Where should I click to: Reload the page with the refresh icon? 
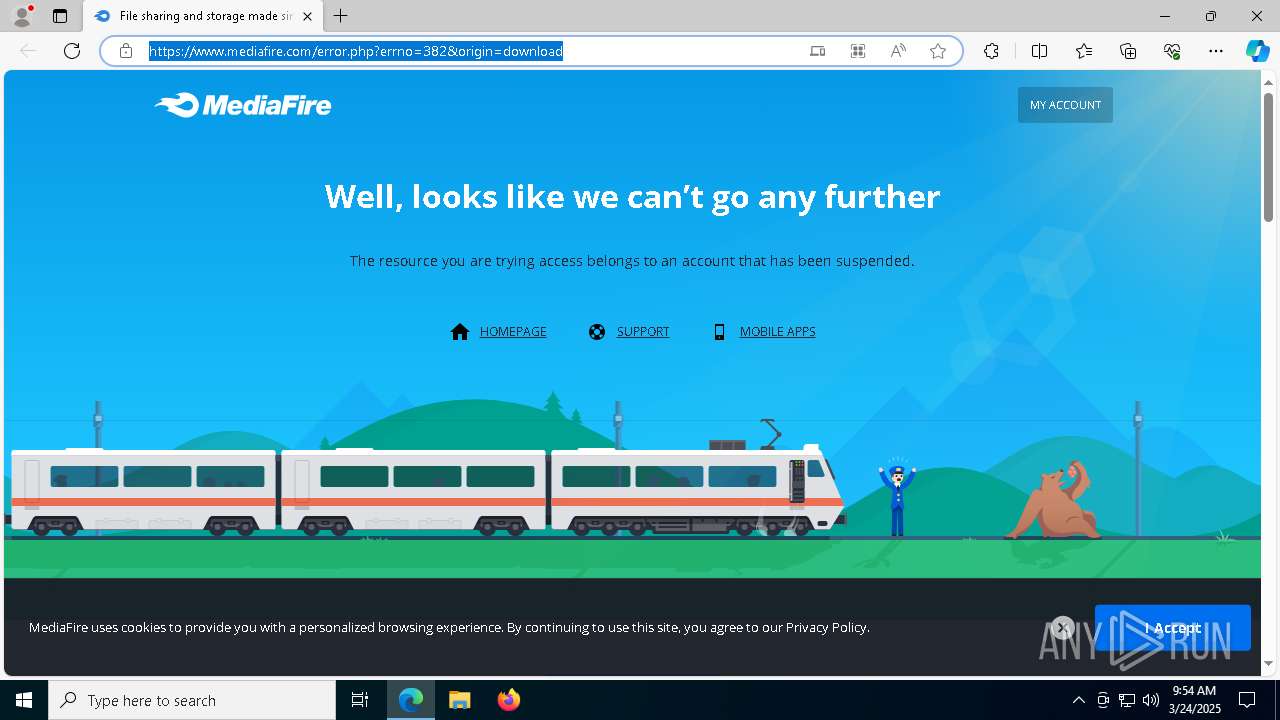[72, 51]
